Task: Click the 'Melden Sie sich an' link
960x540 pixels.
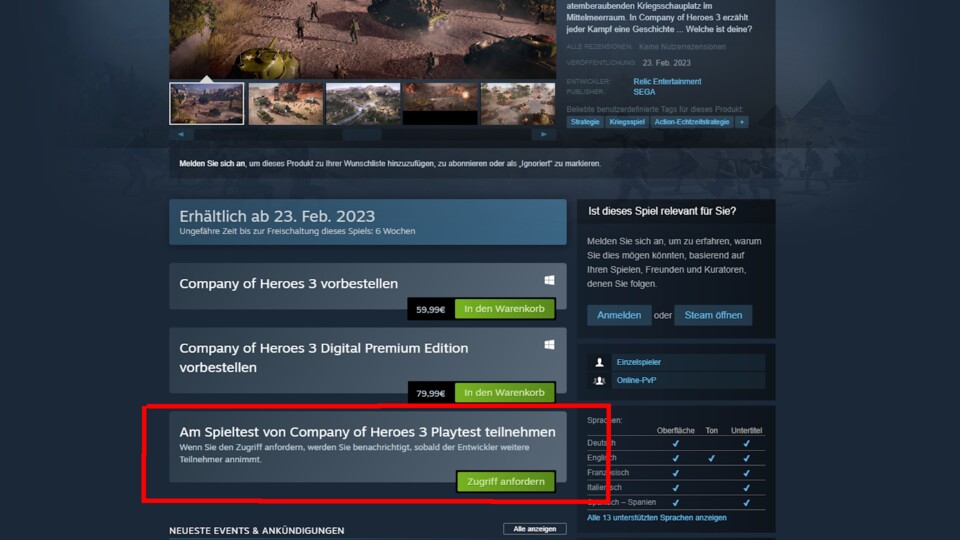Action: [x=212, y=163]
